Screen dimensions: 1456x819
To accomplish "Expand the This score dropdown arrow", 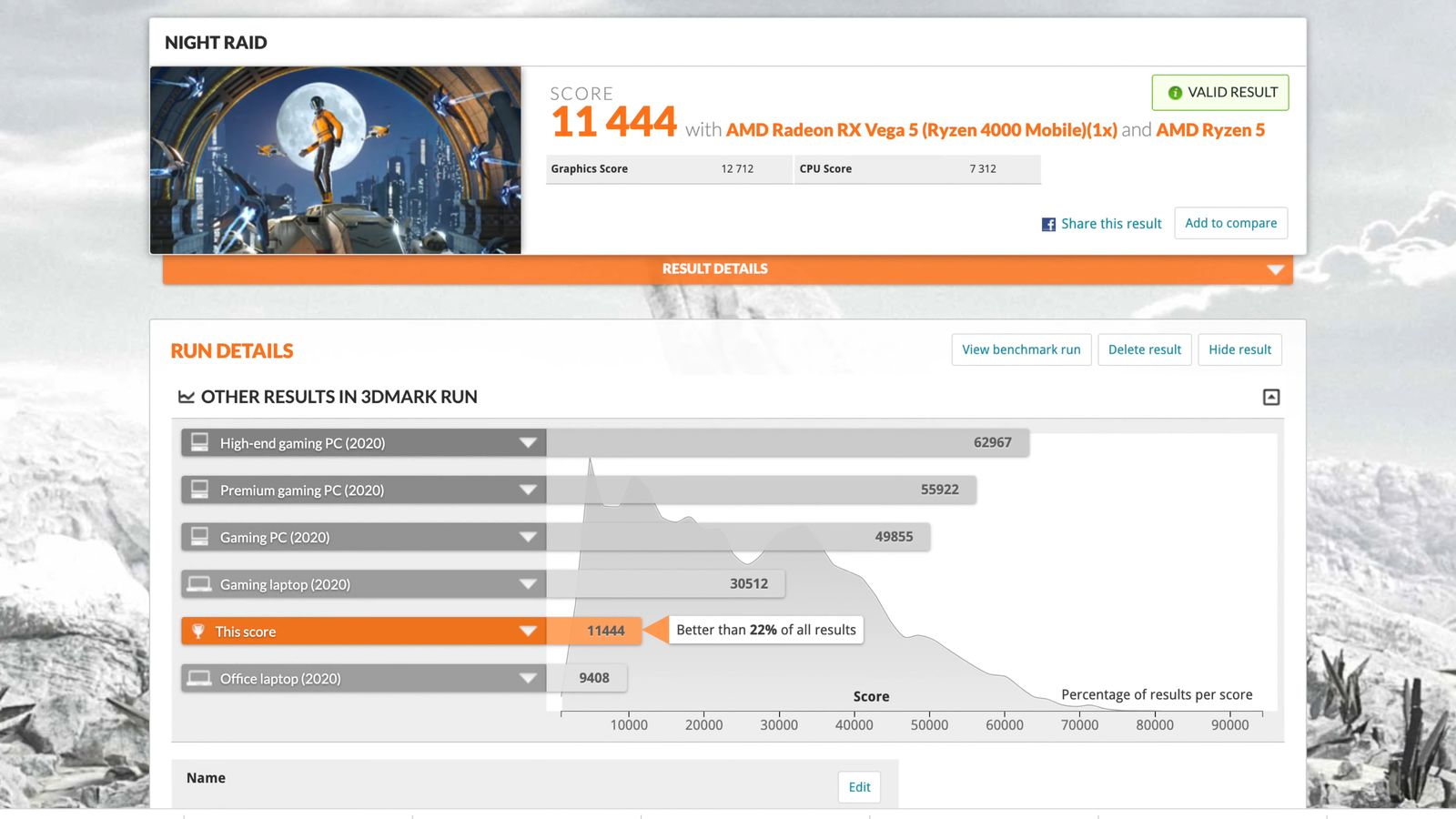I will point(528,632).
